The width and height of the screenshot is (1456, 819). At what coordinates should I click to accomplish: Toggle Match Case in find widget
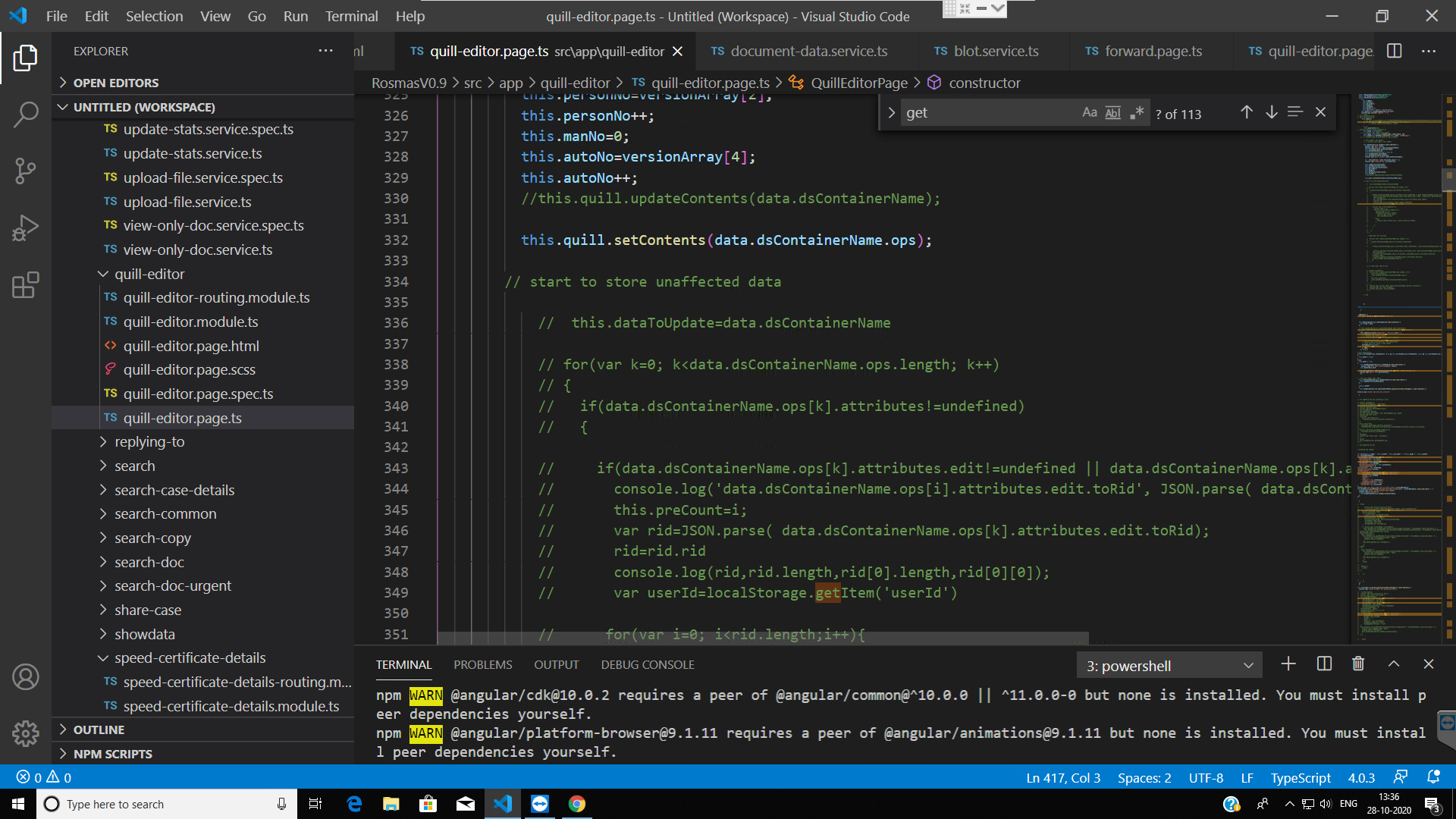point(1089,112)
